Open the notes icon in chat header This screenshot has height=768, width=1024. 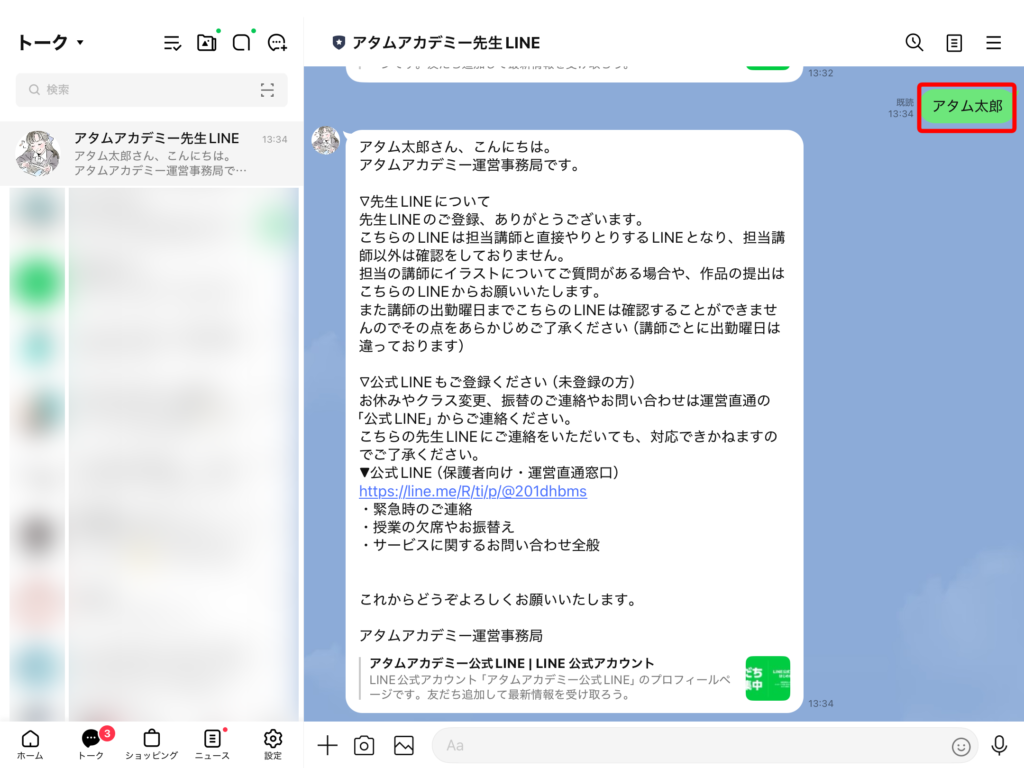954,43
